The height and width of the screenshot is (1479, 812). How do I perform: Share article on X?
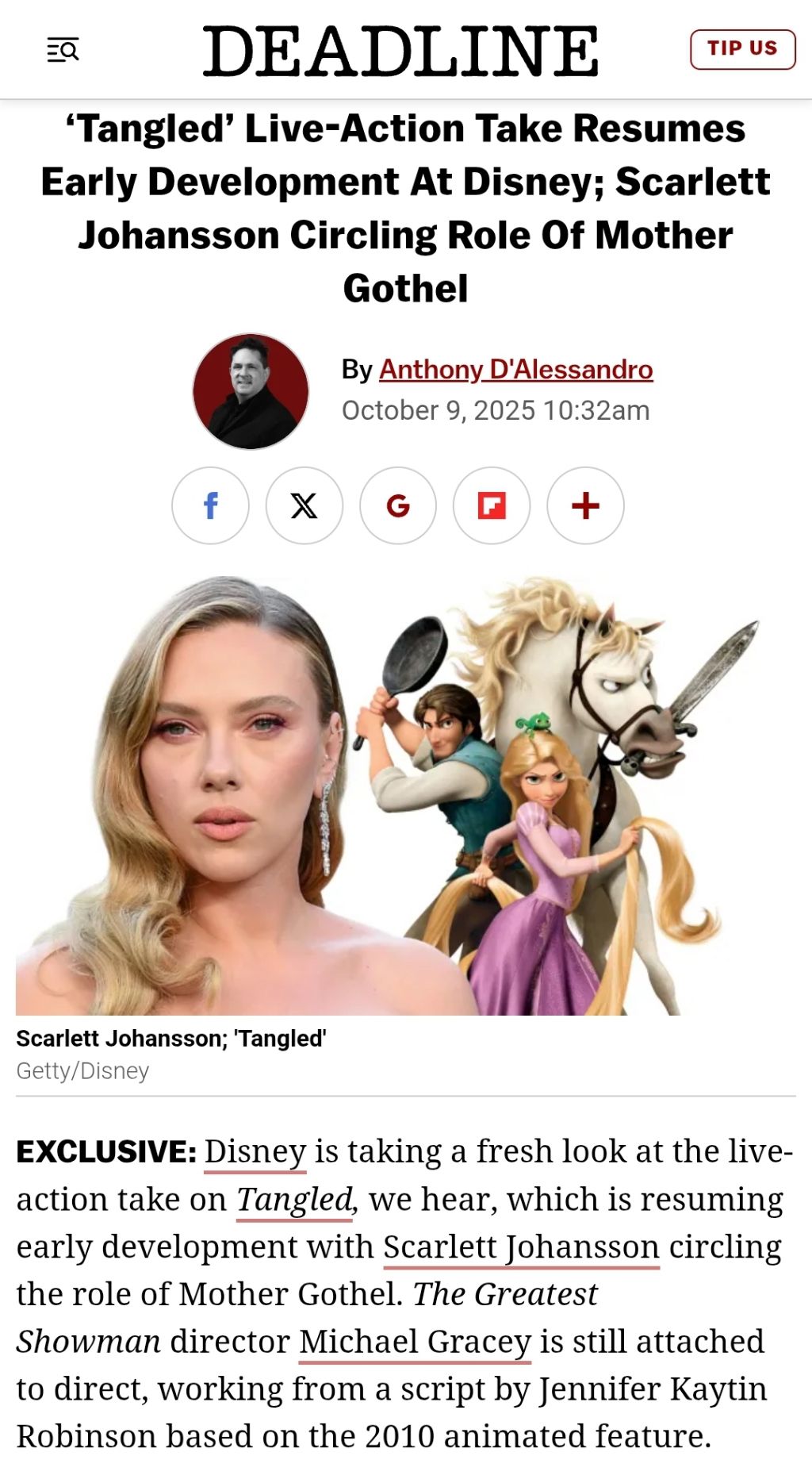pyautogui.click(x=304, y=505)
